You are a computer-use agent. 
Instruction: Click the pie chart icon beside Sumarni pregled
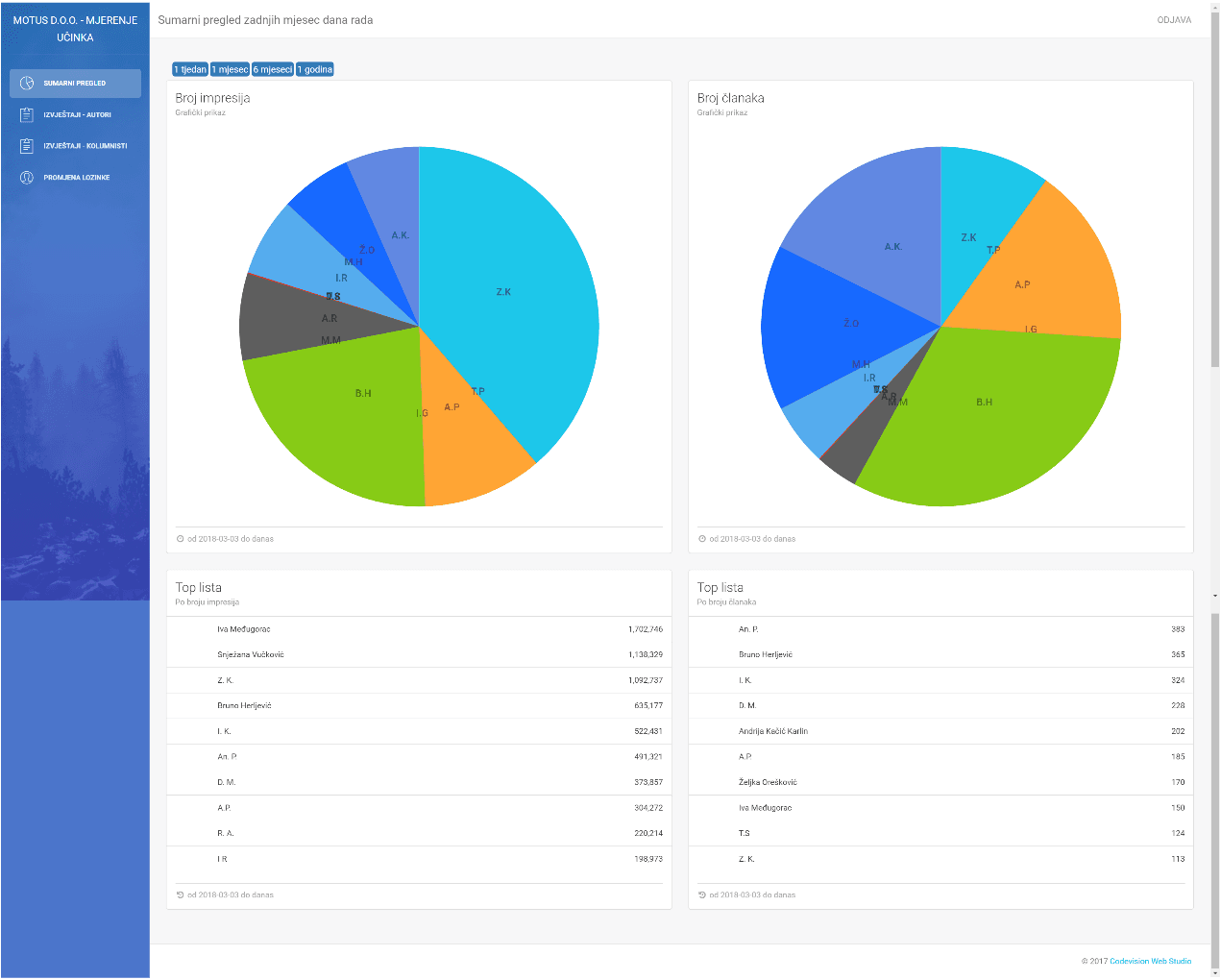click(27, 84)
